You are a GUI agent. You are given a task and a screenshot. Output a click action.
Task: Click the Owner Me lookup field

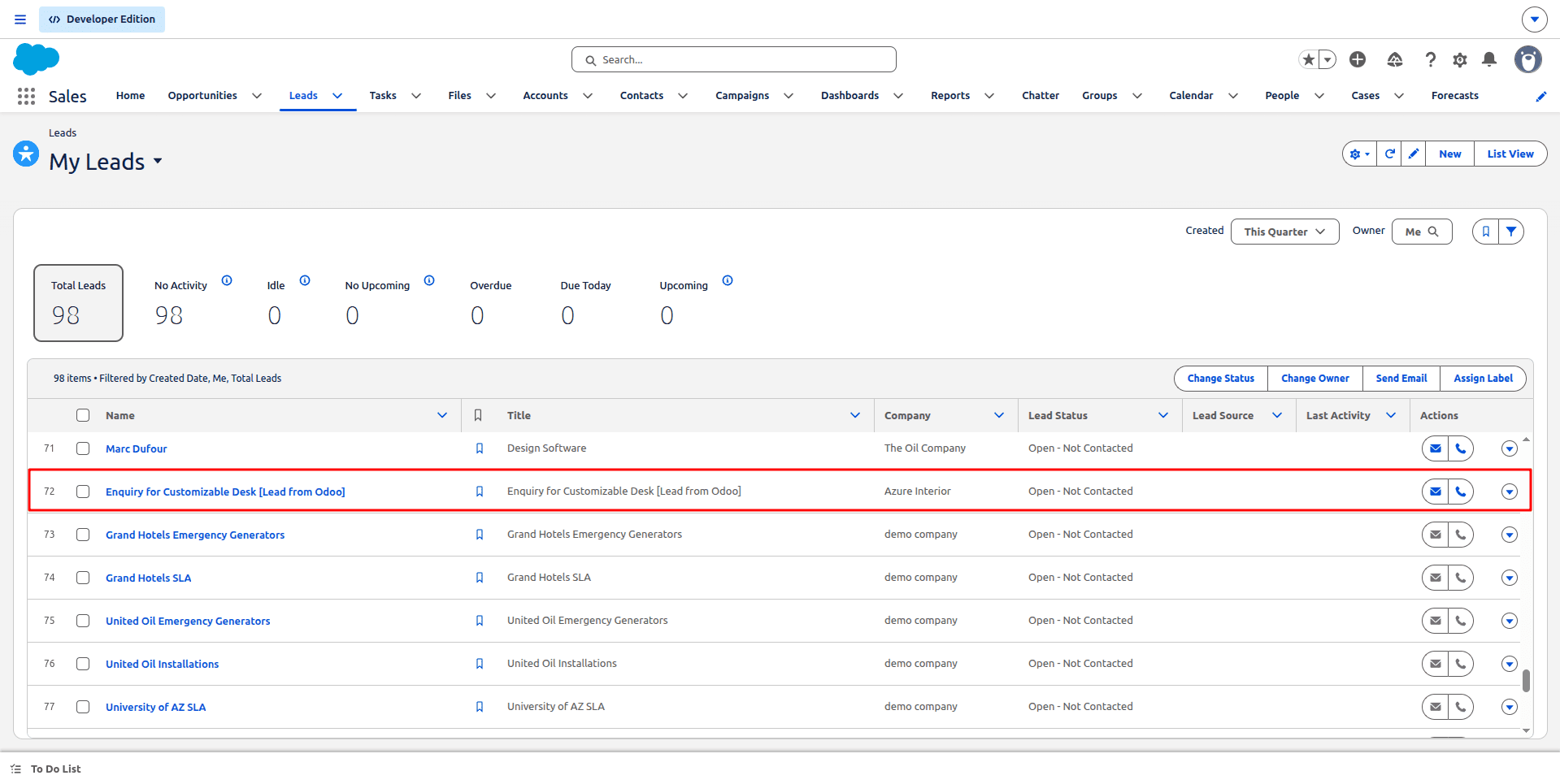tap(1422, 232)
